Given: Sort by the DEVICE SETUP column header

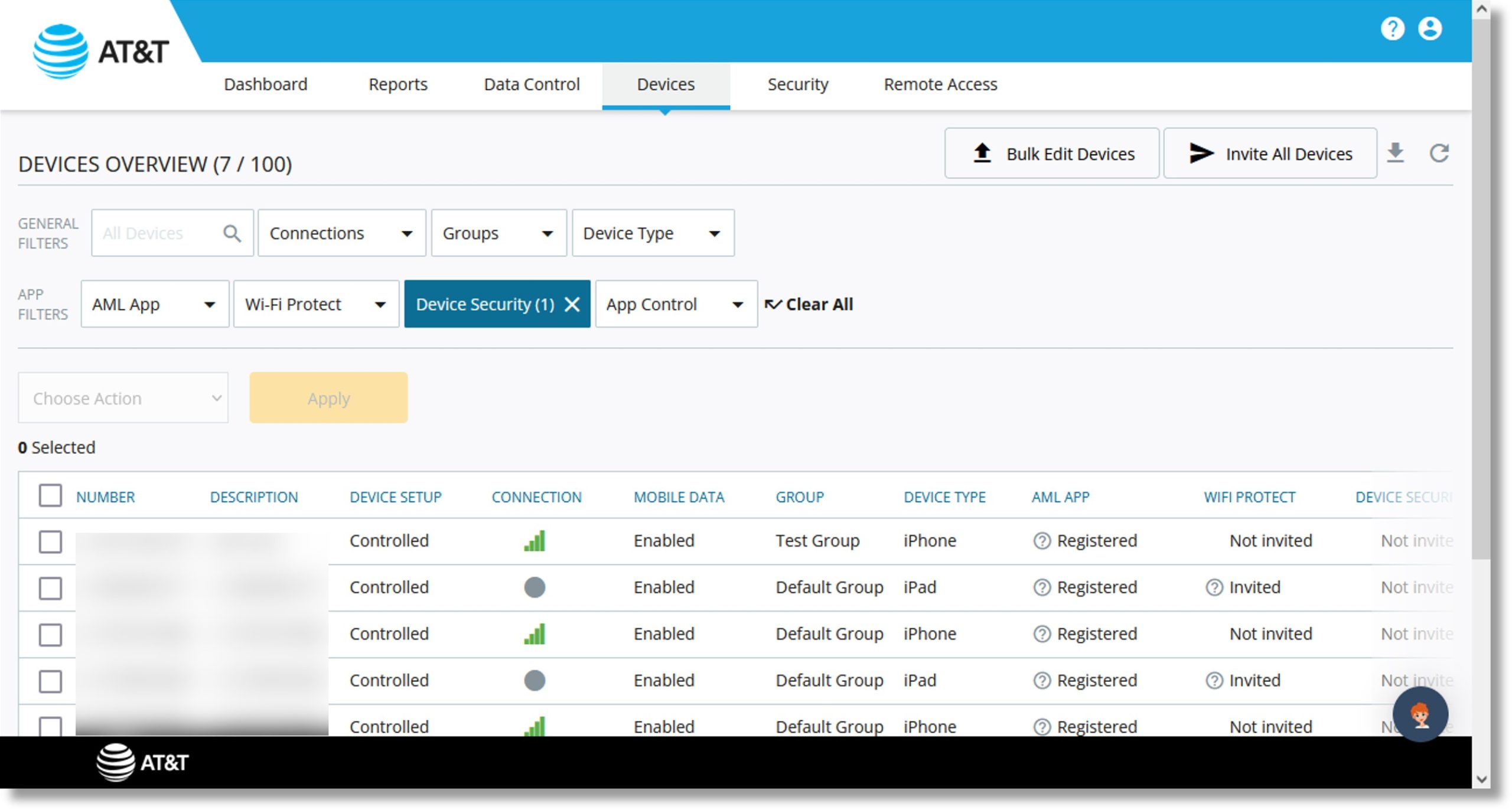Looking at the screenshot, I should click(x=396, y=497).
